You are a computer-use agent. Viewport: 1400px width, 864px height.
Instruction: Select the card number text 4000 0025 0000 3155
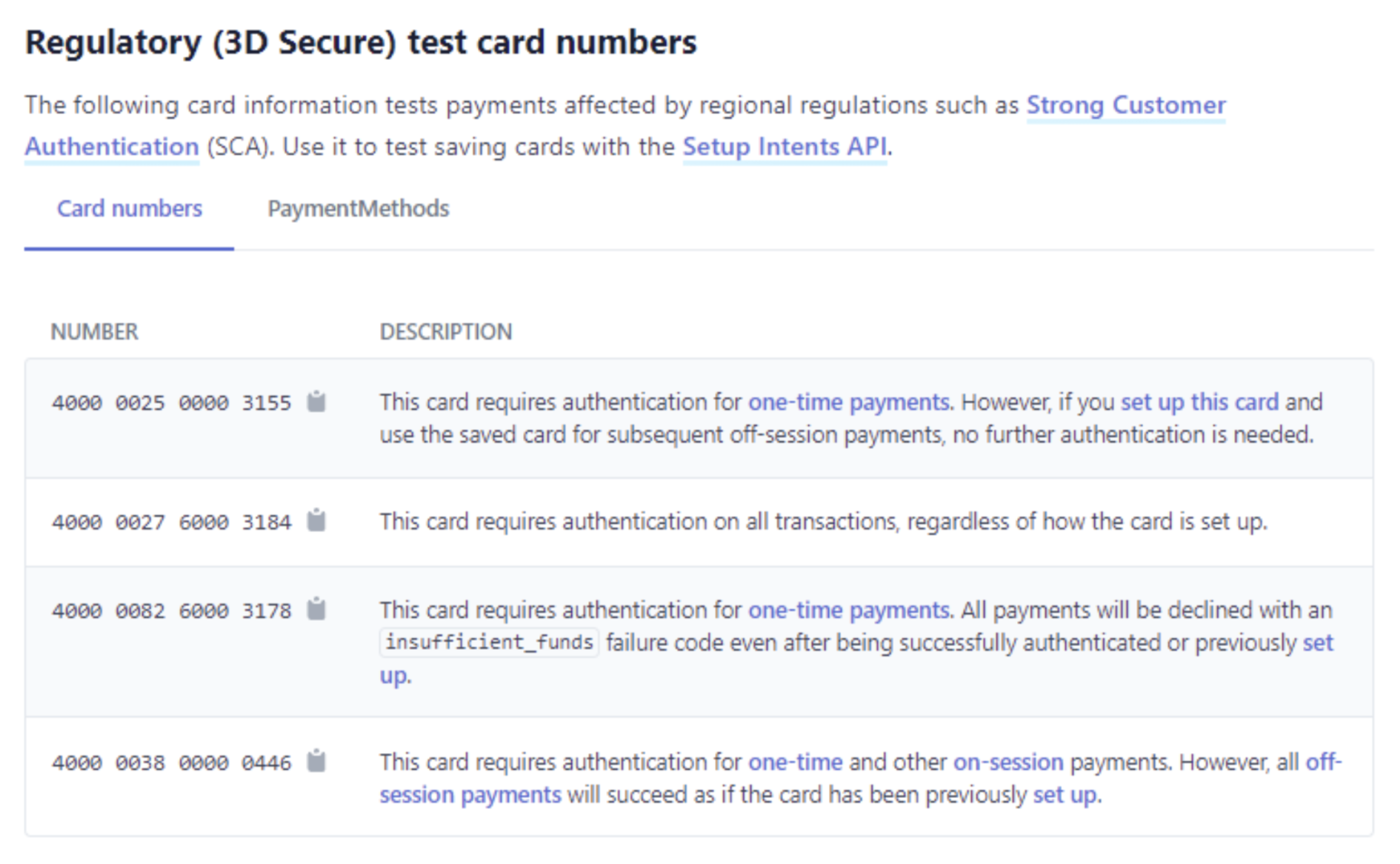point(172,403)
